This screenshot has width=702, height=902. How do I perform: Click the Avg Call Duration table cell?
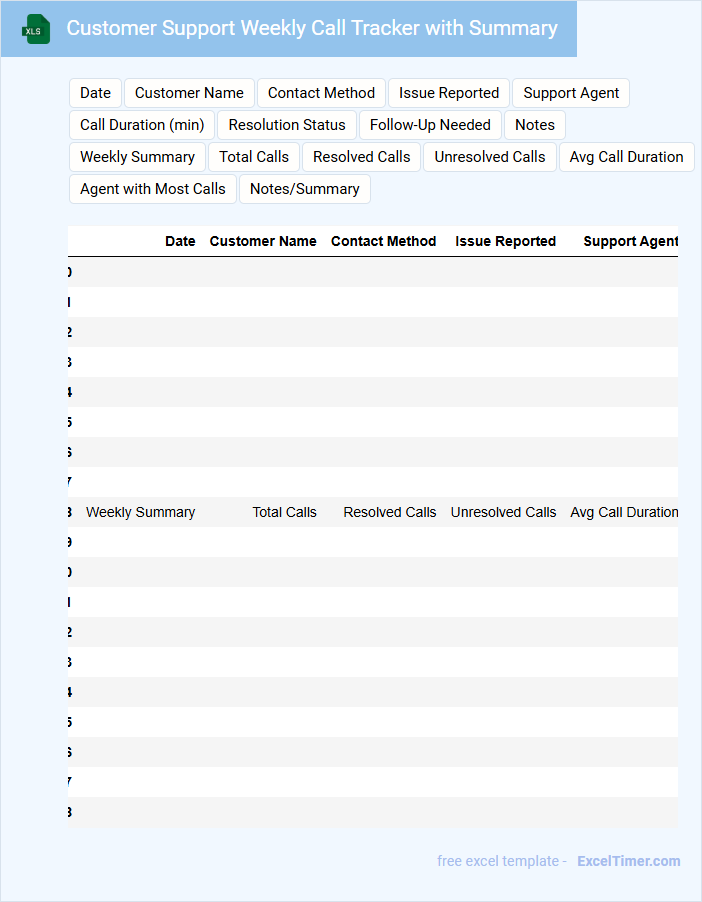tap(624, 513)
